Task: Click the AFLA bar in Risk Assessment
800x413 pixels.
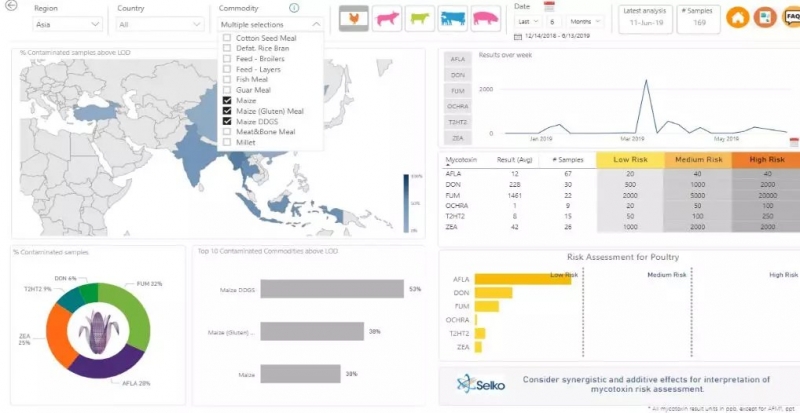Action: (523, 279)
